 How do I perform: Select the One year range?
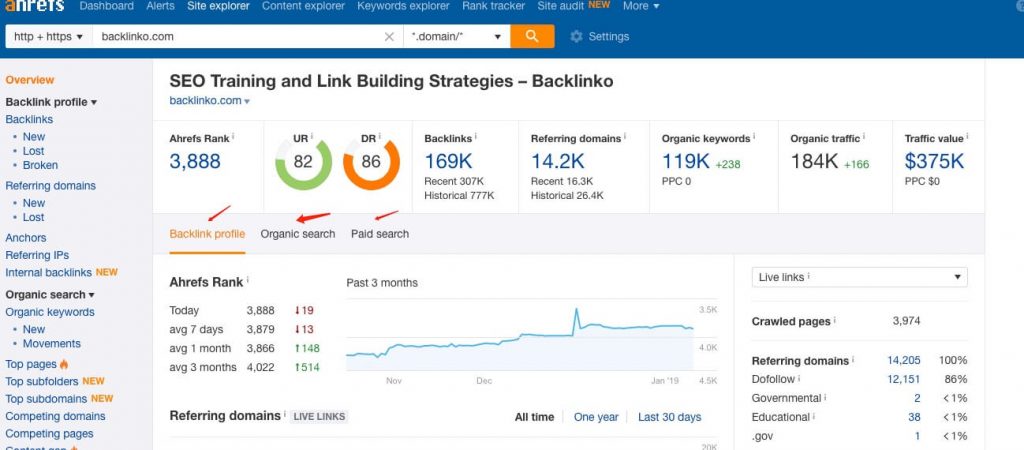[596, 417]
